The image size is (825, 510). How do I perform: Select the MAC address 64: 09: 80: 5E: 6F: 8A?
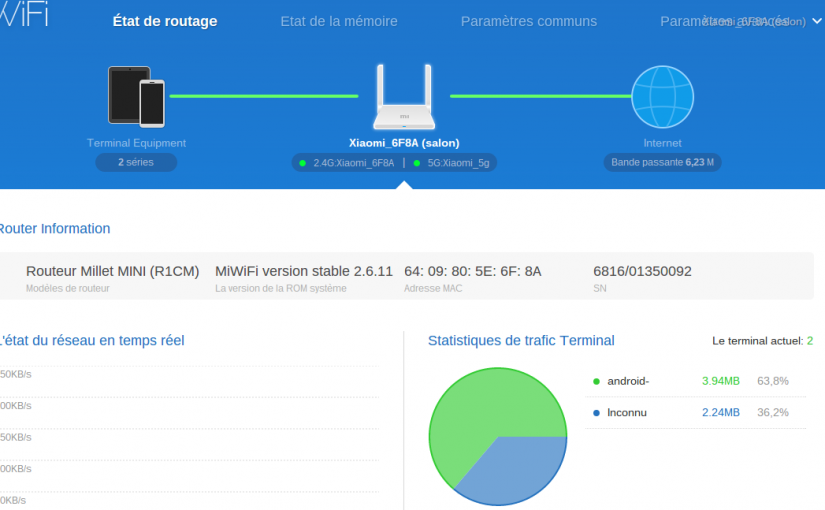[472, 271]
